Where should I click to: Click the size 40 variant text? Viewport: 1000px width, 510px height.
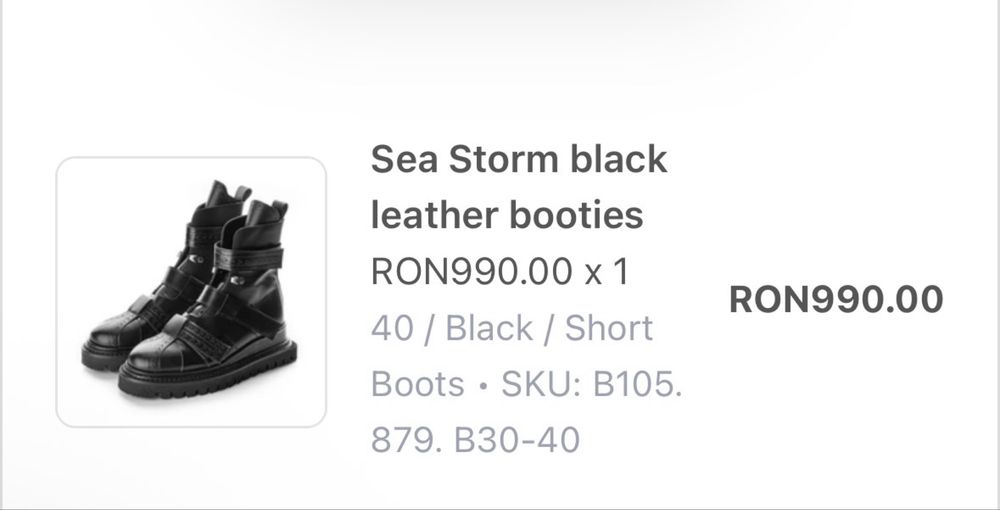click(391, 328)
